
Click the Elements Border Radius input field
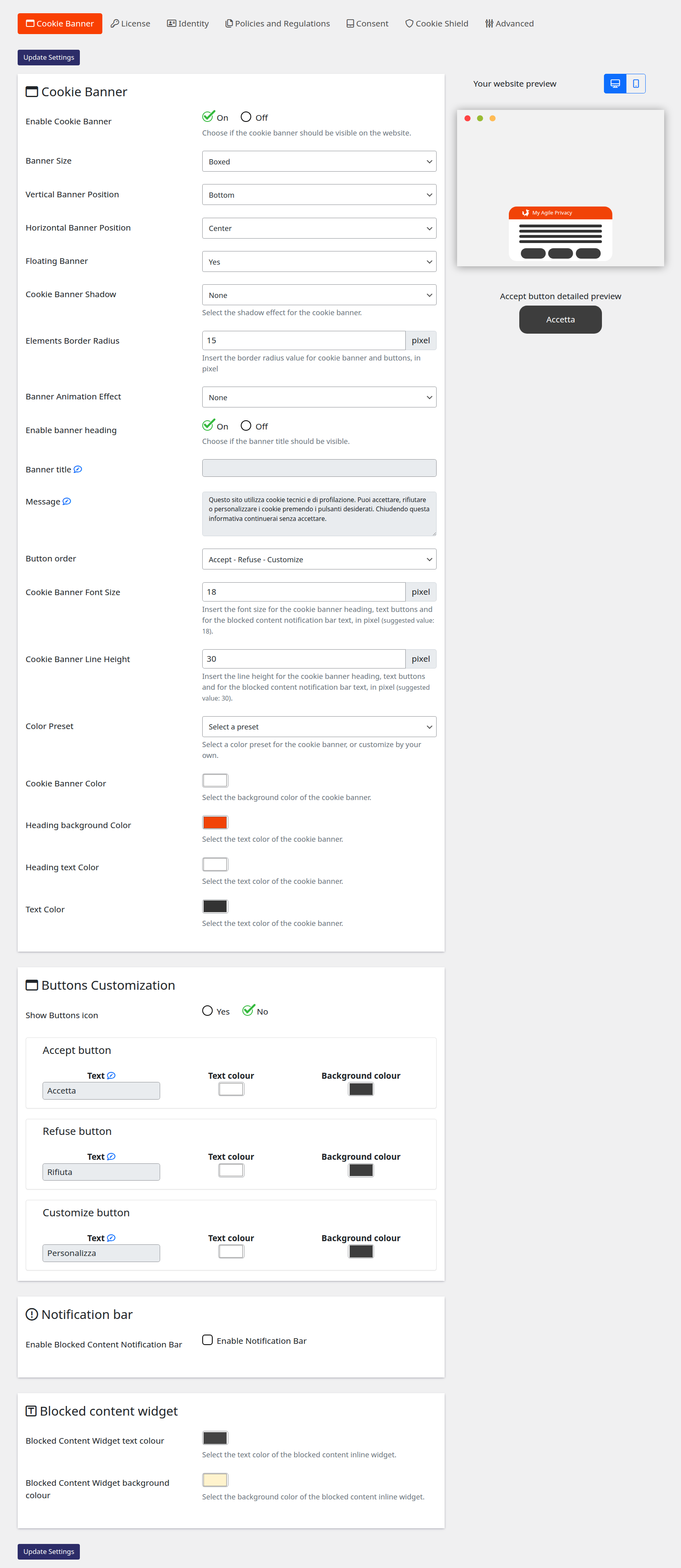303,340
